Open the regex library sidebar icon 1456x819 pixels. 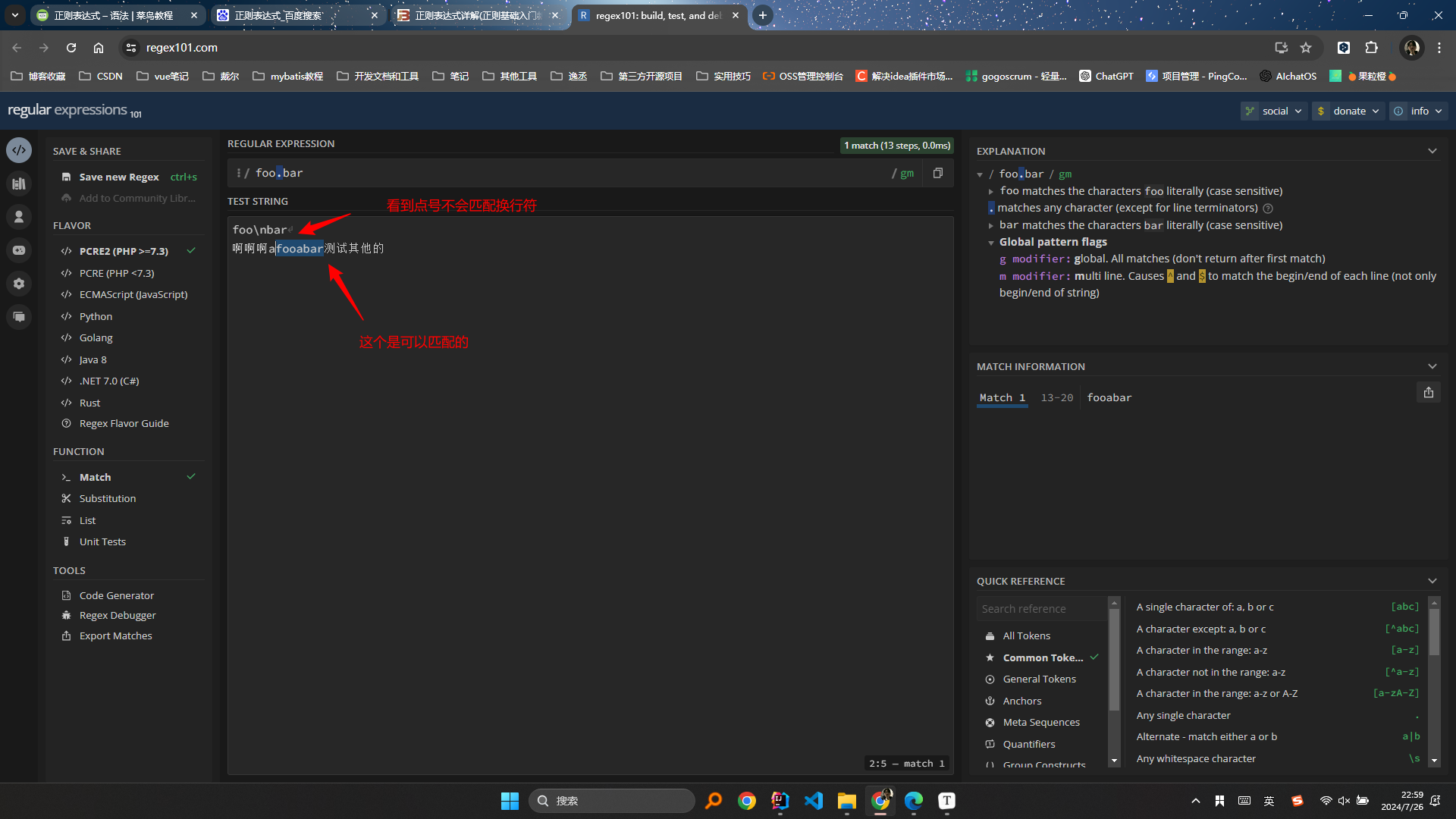pos(19,184)
